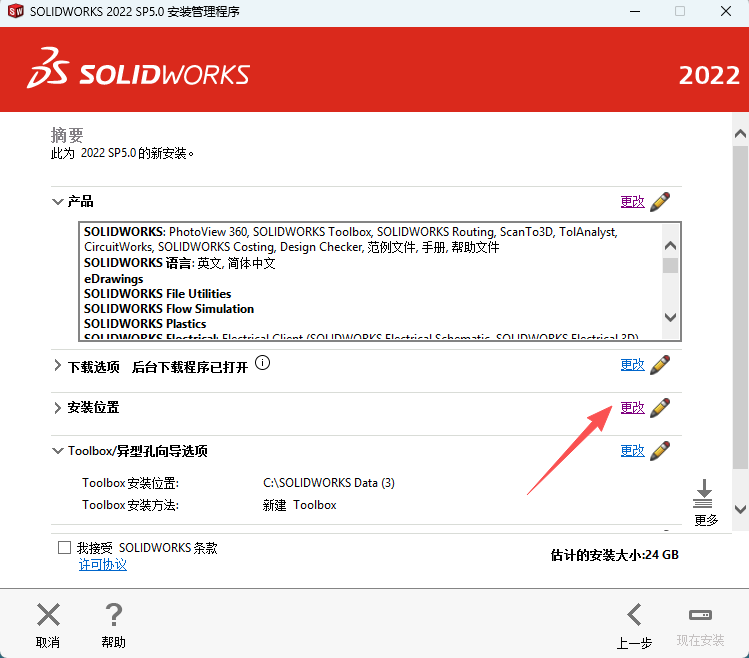Click the pencil icon in the 安装位置 row

(x=660, y=408)
